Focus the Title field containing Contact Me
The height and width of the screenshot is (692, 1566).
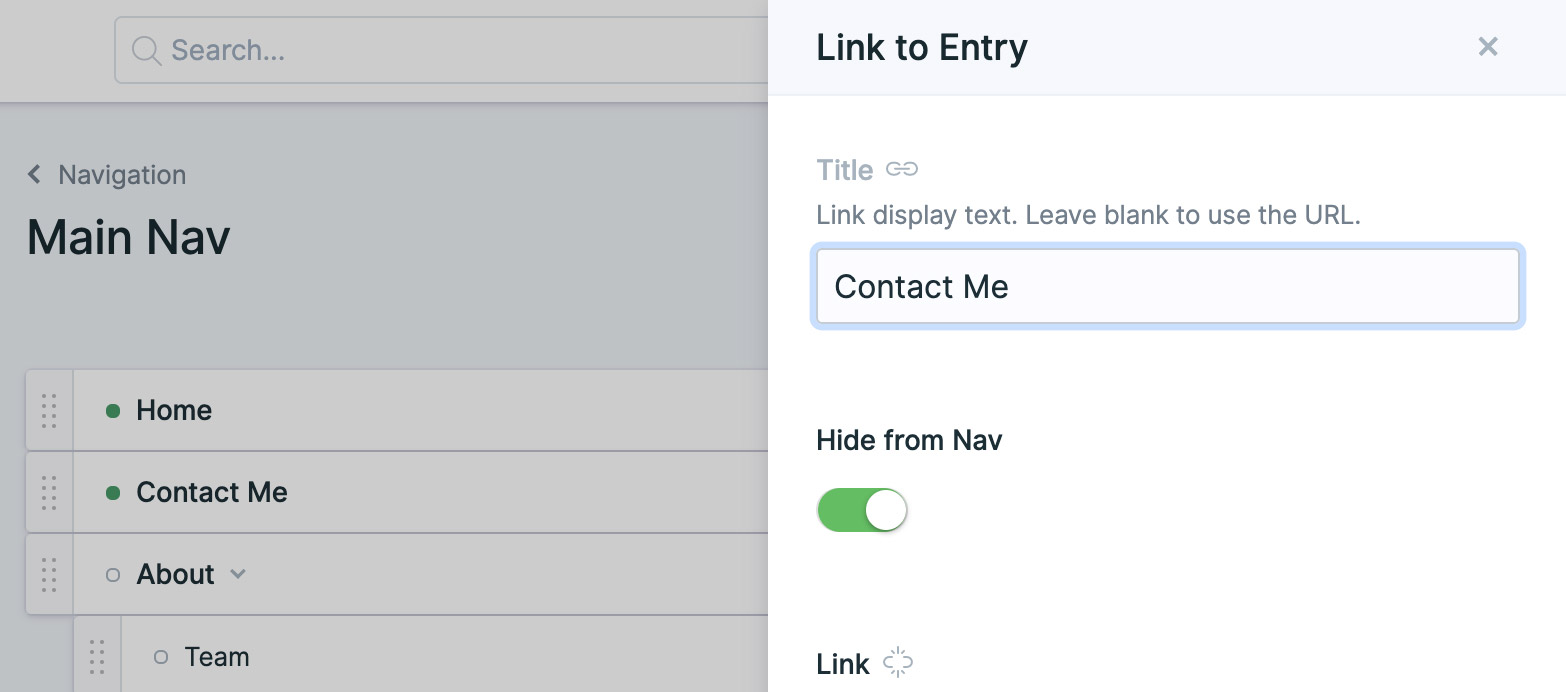coord(1168,287)
